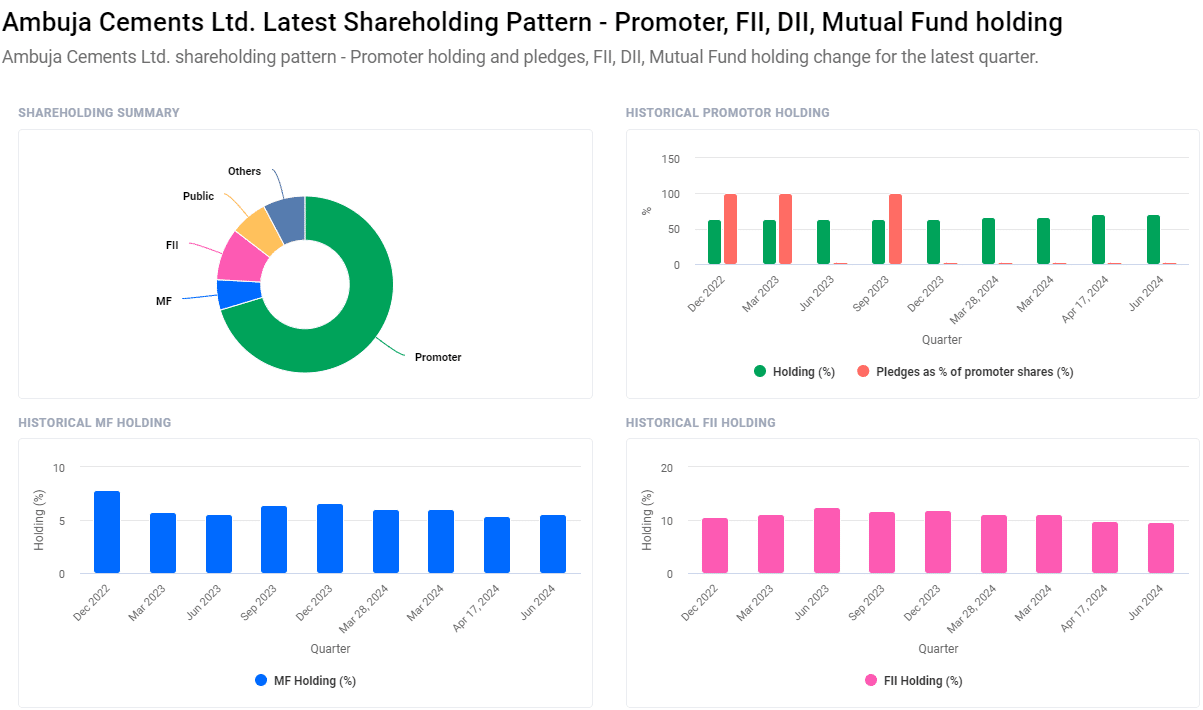Select the green Apr 17, 2024 promoter holding bar

pos(1098,240)
